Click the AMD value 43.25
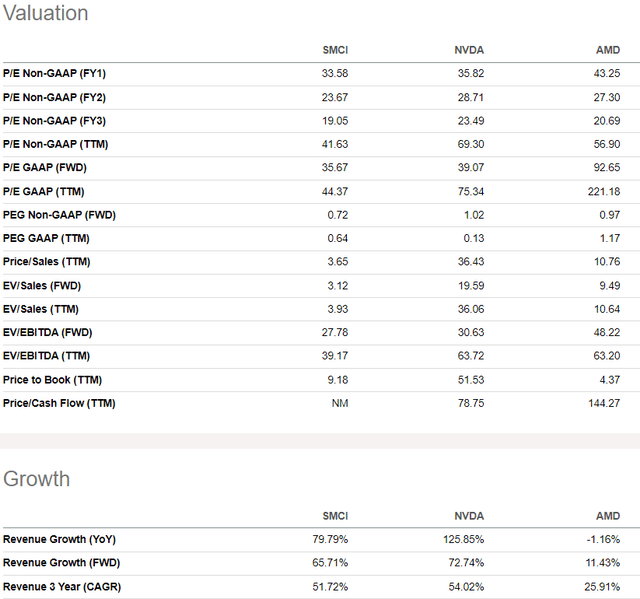Screen dimensions: 640x599 point(607,73)
